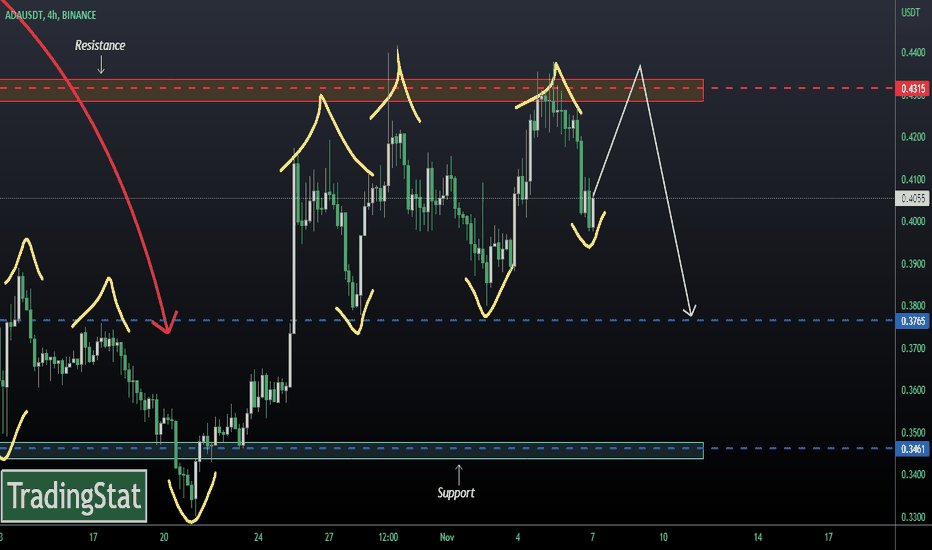The height and width of the screenshot is (550, 932).
Task: Click the 0.3400 price axis value
Action: click(913, 474)
